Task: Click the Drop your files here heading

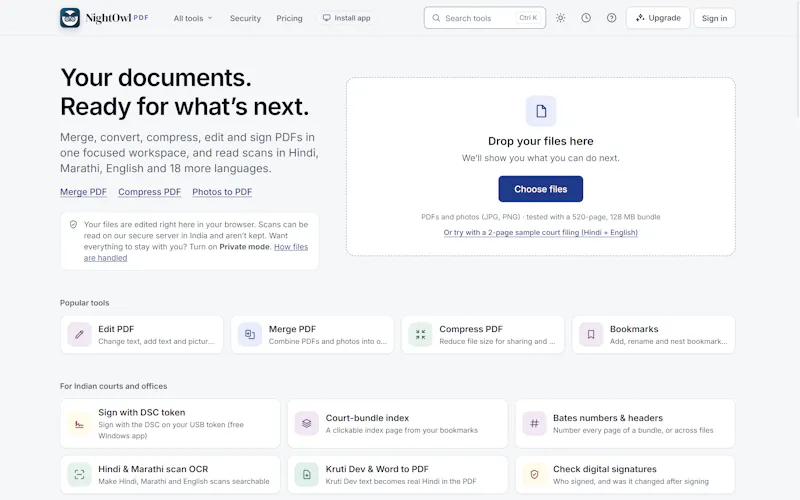Action: [x=541, y=141]
